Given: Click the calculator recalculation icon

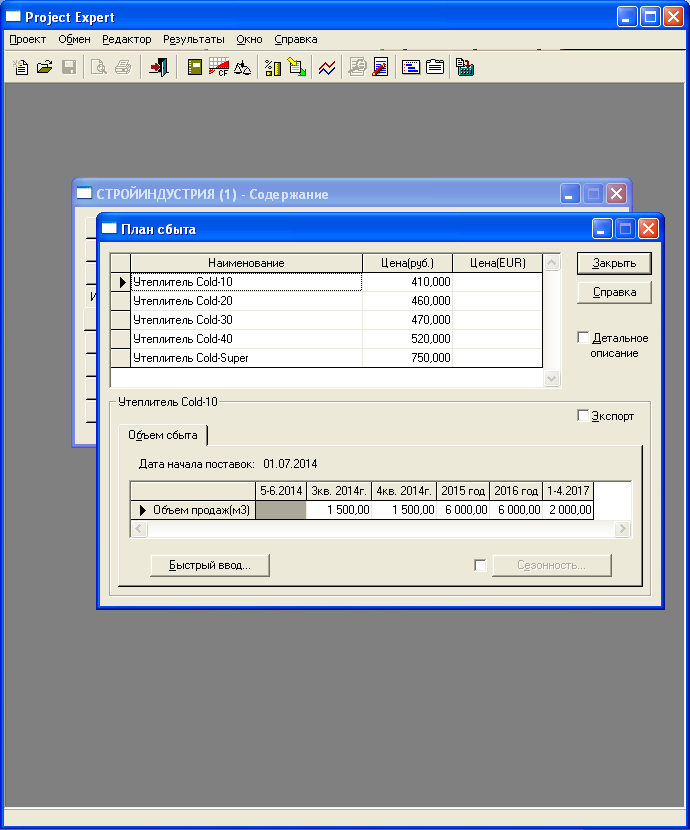Looking at the screenshot, I should click(465, 67).
